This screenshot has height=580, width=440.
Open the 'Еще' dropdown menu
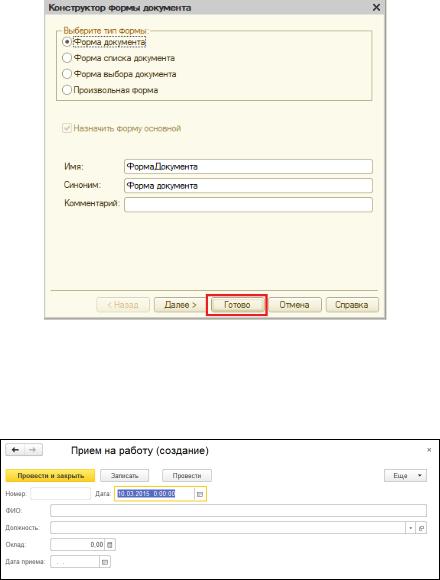click(x=405, y=476)
